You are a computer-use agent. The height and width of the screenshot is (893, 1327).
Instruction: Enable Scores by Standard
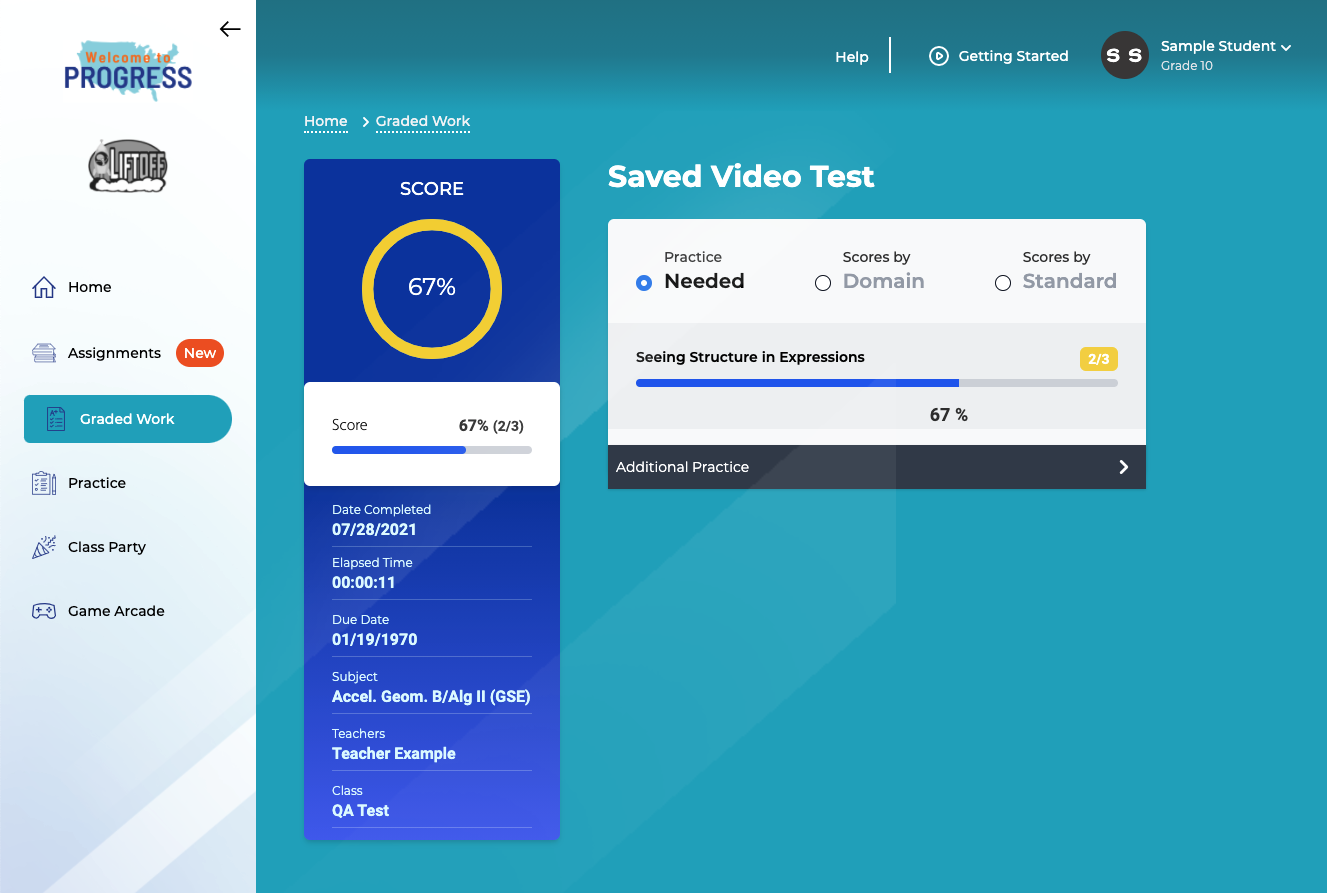1003,283
